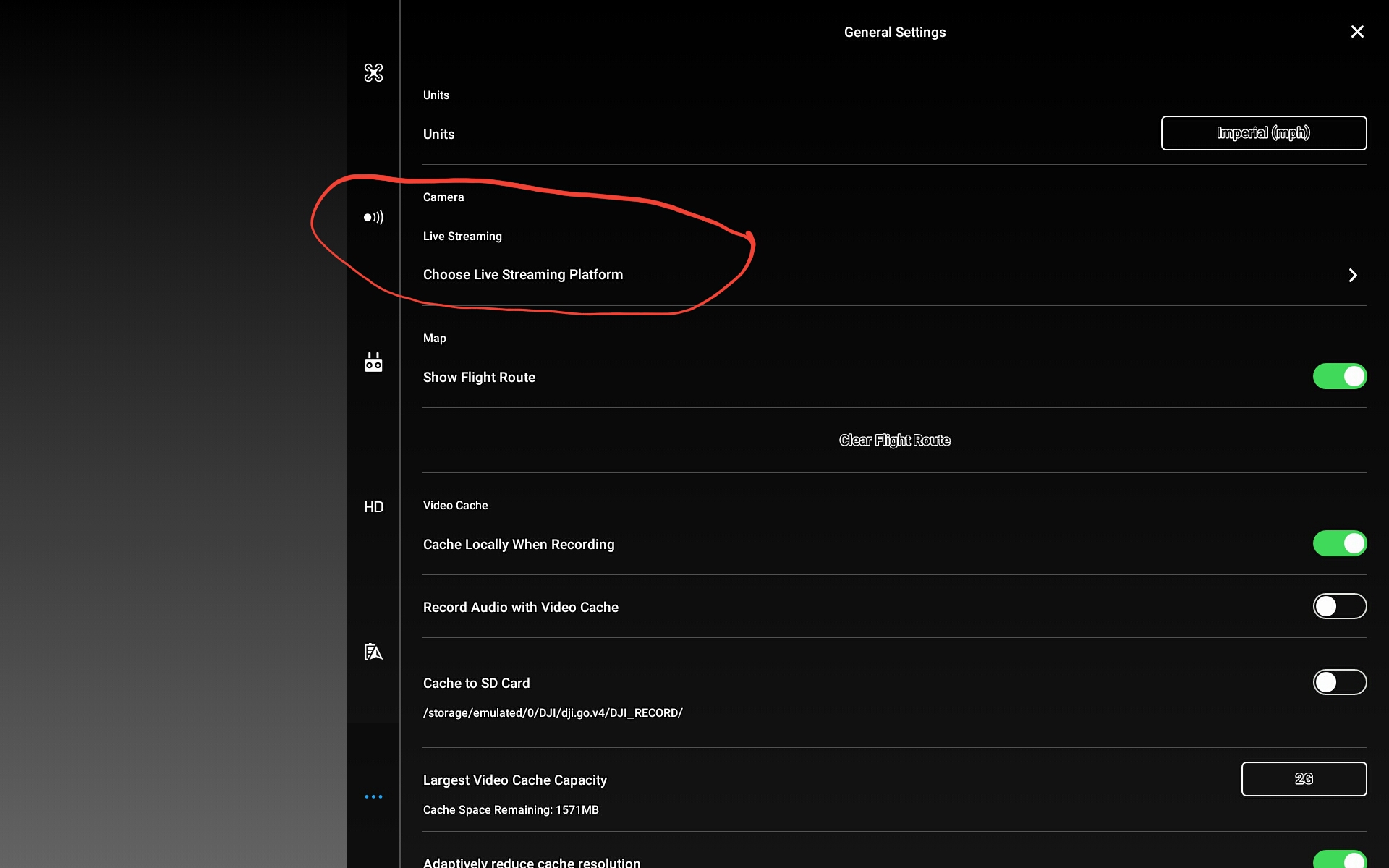This screenshot has height=868, width=1389.
Task: Open the visual sensing settings icon
Action: (x=373, y=217)
